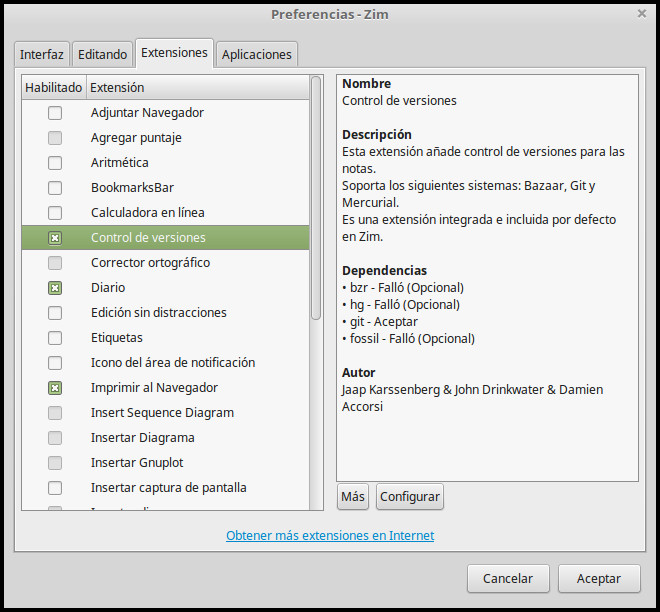Select Corrector ortográfico in the list

point(150,263)
